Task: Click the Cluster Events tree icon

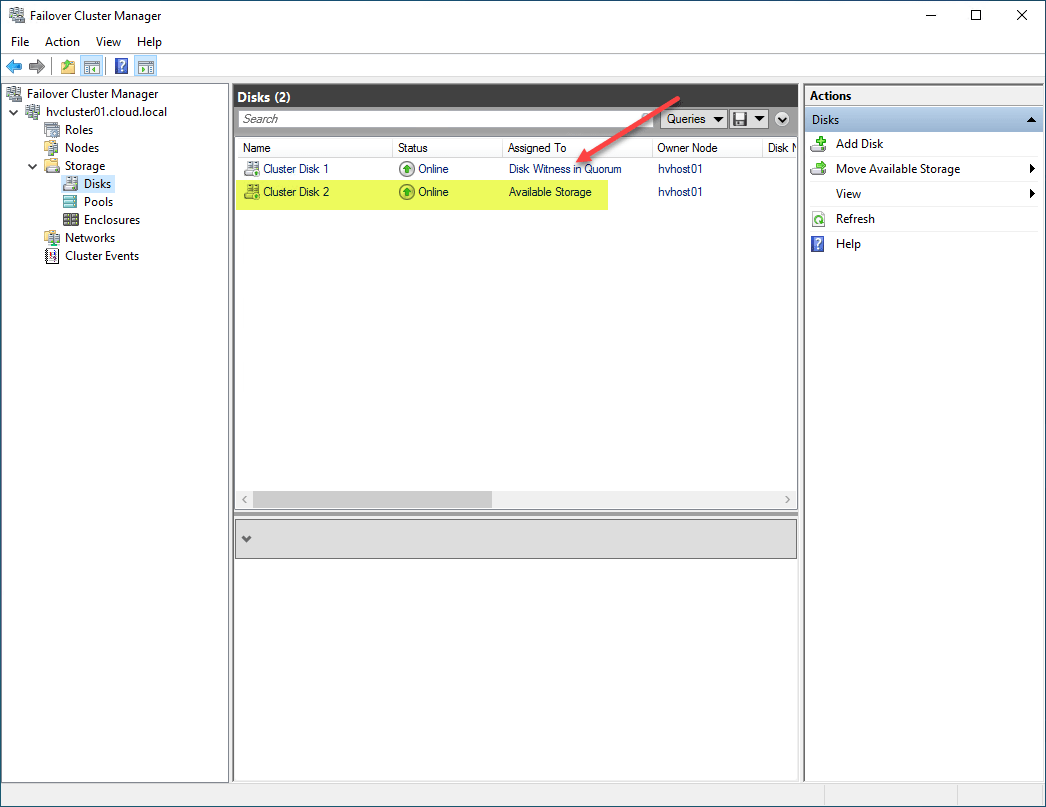Action: (51, 255)
